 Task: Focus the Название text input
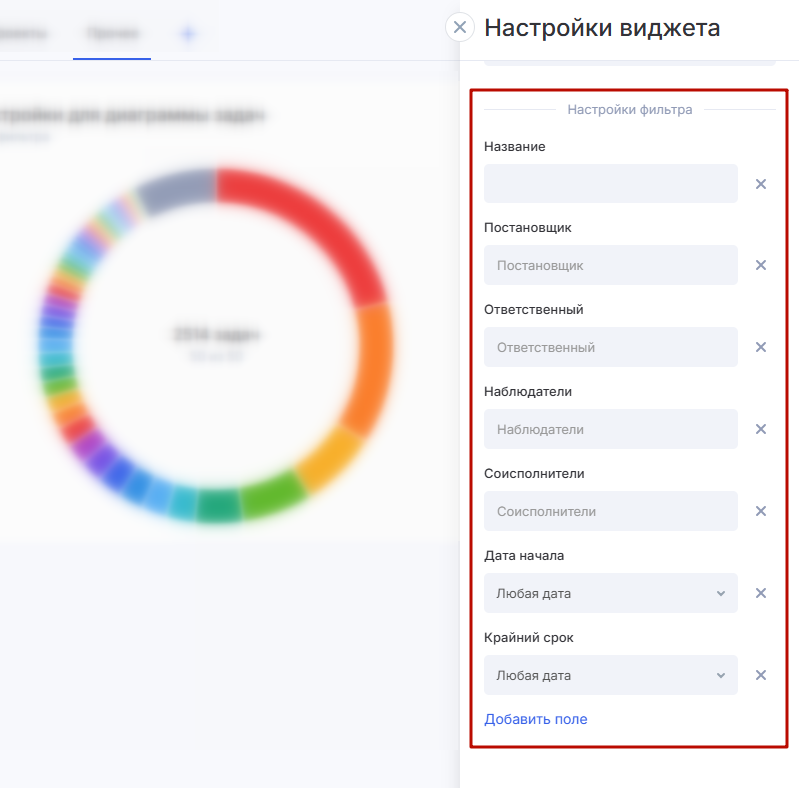[610, 184]
